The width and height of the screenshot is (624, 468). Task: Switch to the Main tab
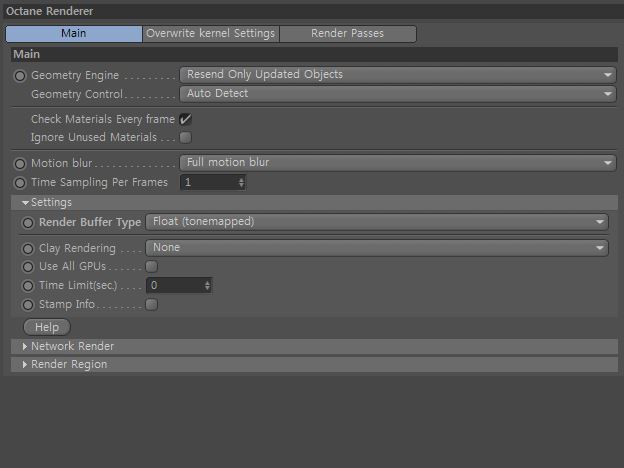click(x=74, y=33)
